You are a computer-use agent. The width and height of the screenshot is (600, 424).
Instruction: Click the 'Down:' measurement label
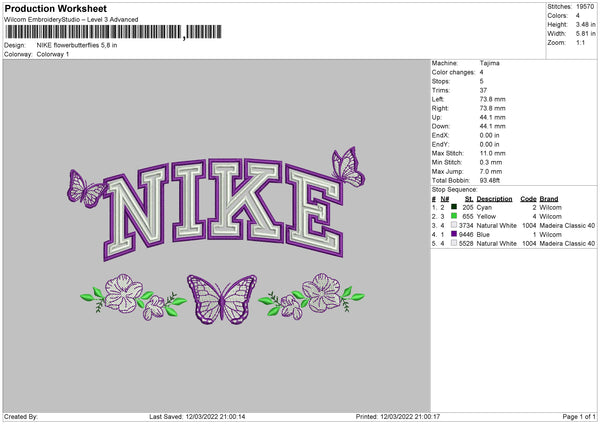pos(440,126)
